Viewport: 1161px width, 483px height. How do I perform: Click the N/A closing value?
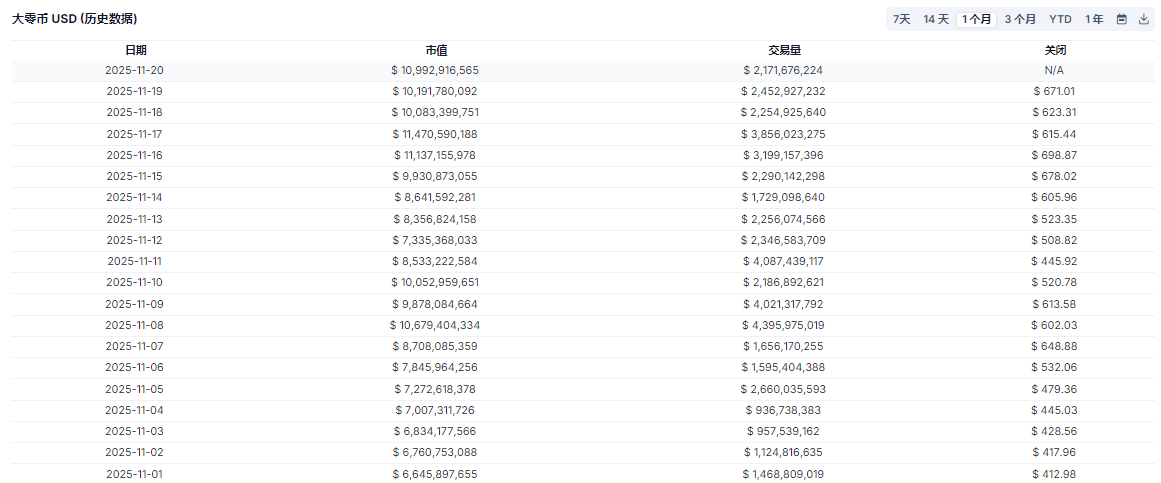coord(1054,70)
